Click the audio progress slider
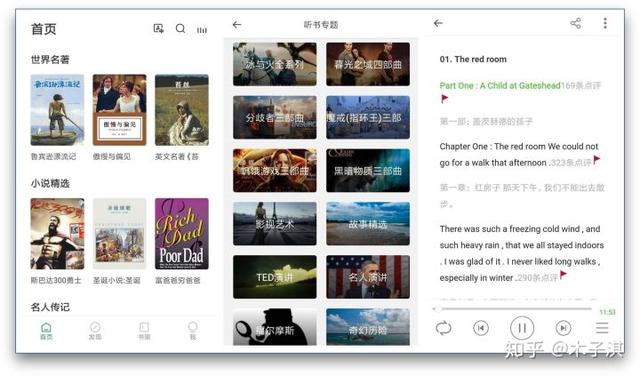640x376 pixels. 512,309
